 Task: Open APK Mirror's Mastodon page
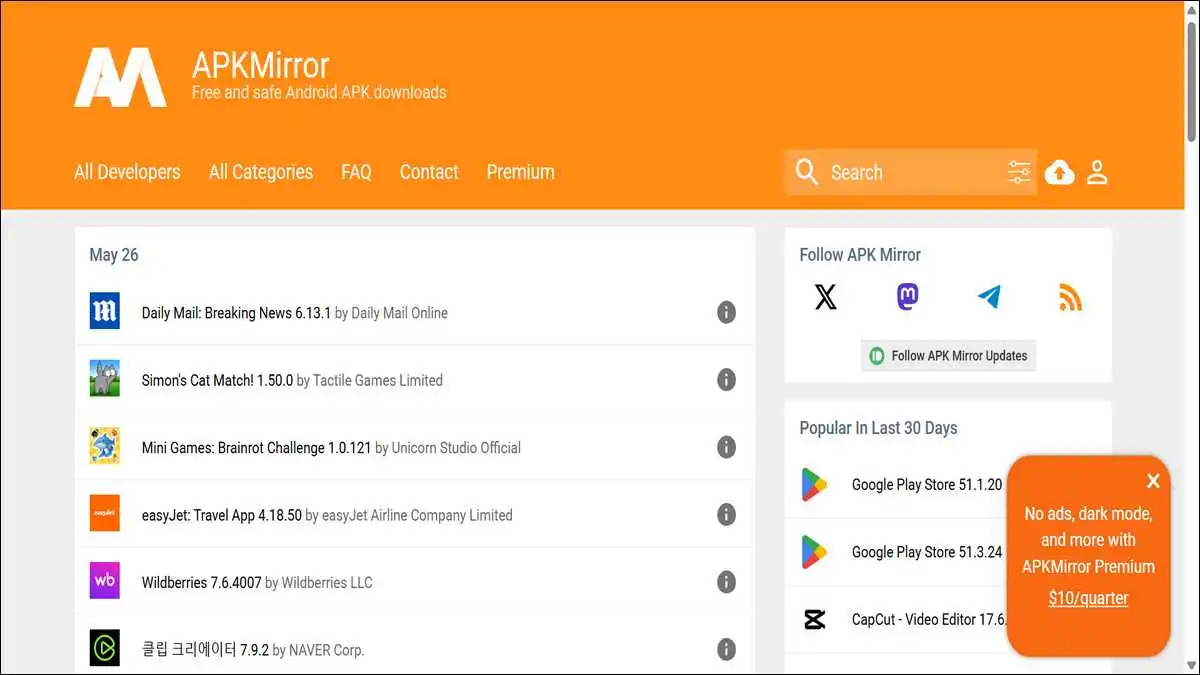click(907, 297)
